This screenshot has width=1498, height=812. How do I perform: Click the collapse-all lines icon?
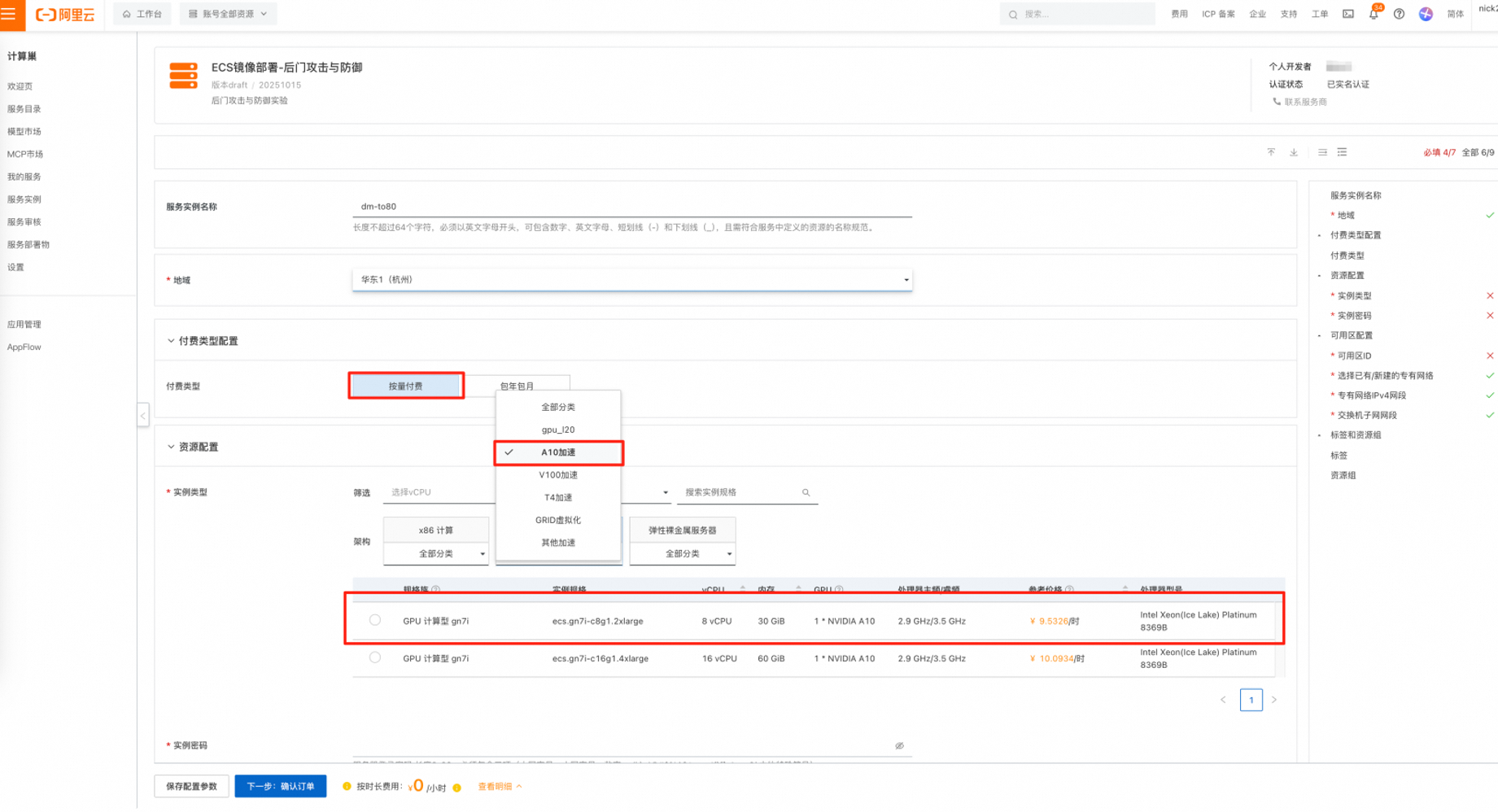[x=1322, y=152]
